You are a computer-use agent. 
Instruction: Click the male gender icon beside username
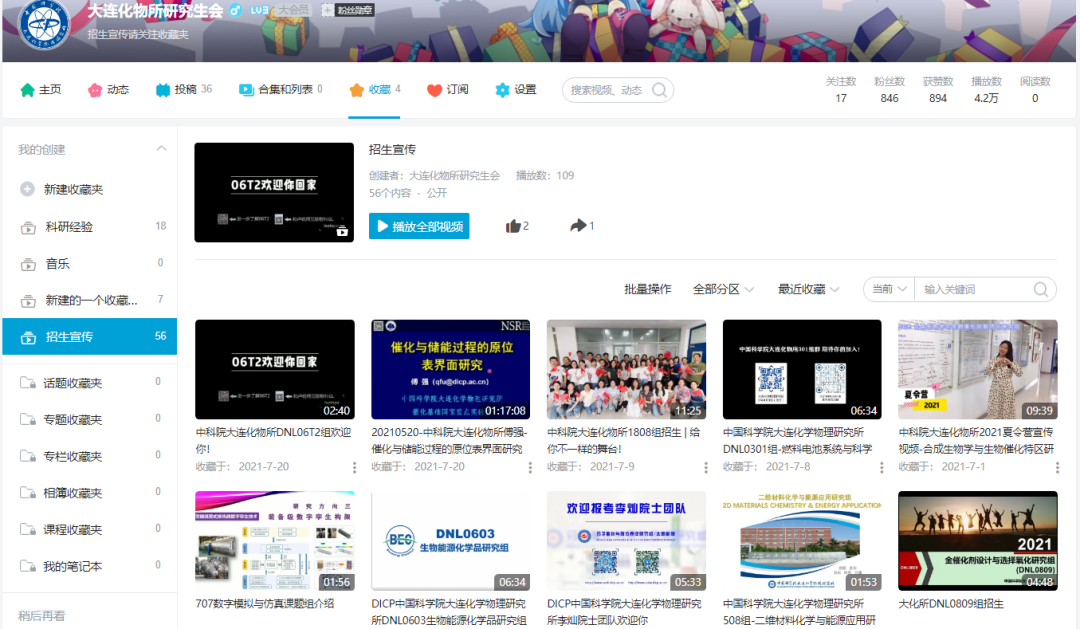pos(236,10)
